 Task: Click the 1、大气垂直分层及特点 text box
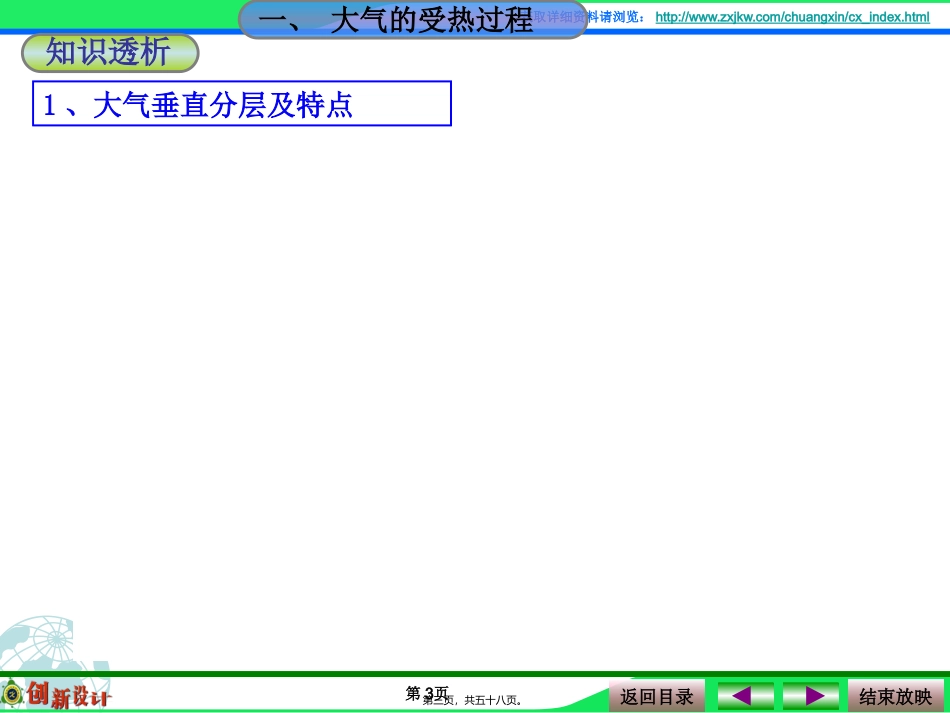[242, 104]
